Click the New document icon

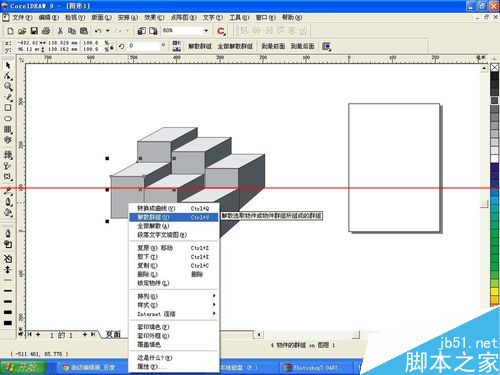(10, 31)
